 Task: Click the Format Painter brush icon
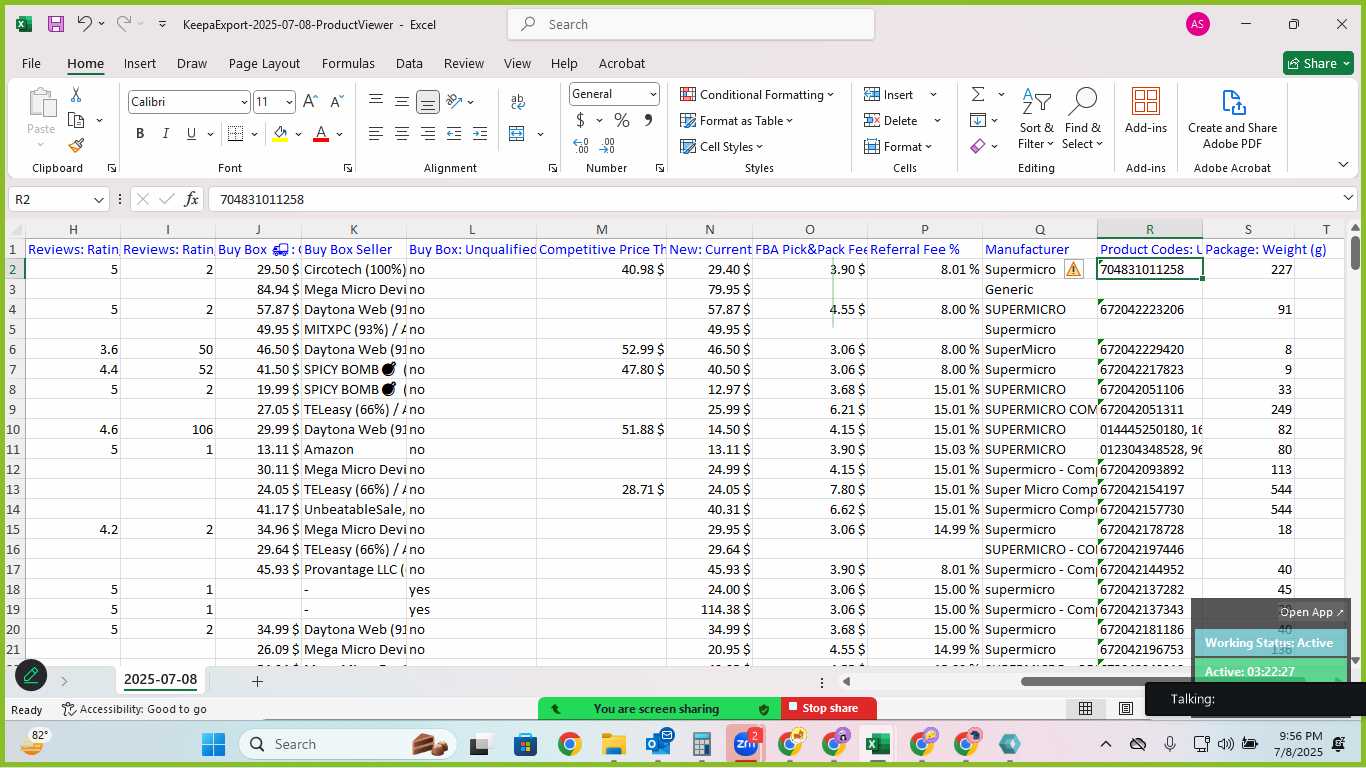click(x=76, y=145)
